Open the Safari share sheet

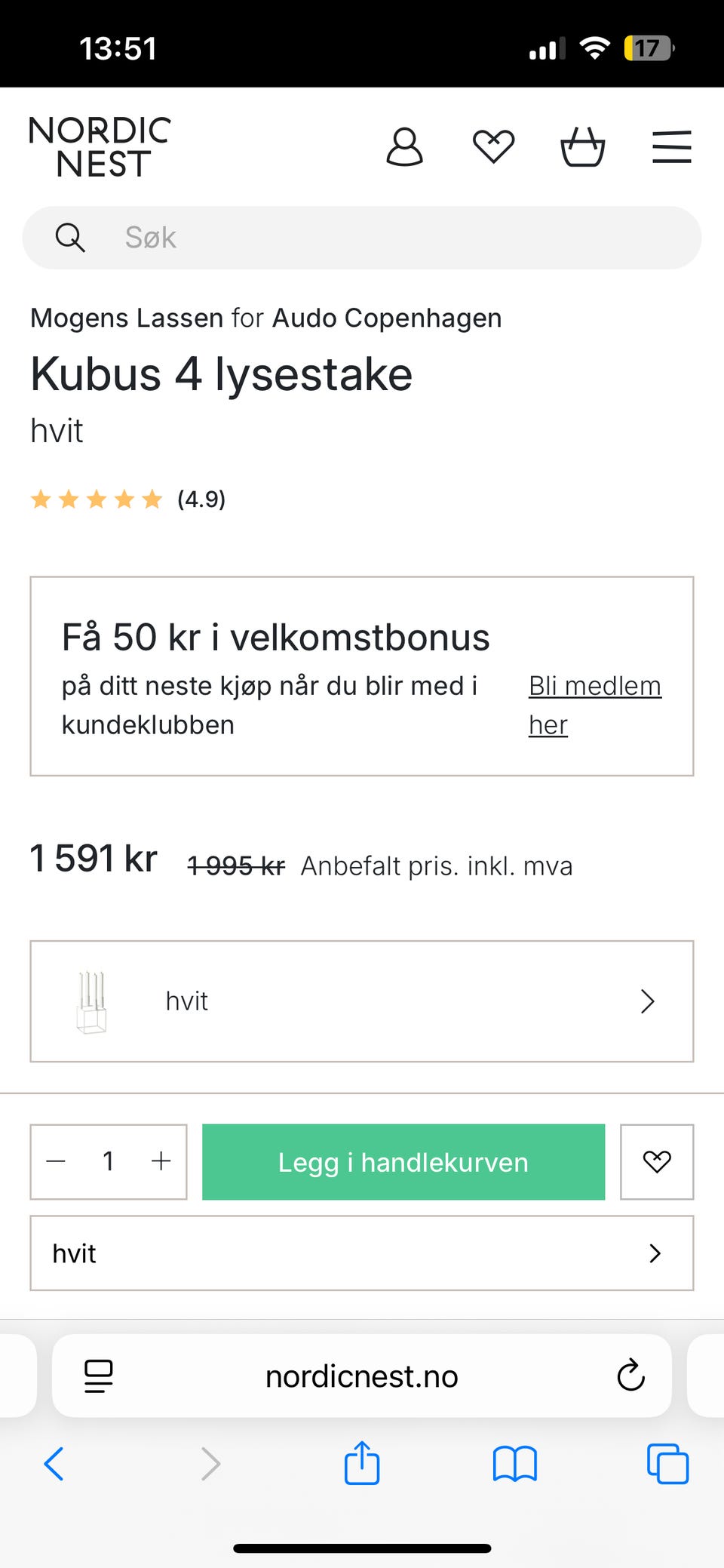(x=362, y=1462)
